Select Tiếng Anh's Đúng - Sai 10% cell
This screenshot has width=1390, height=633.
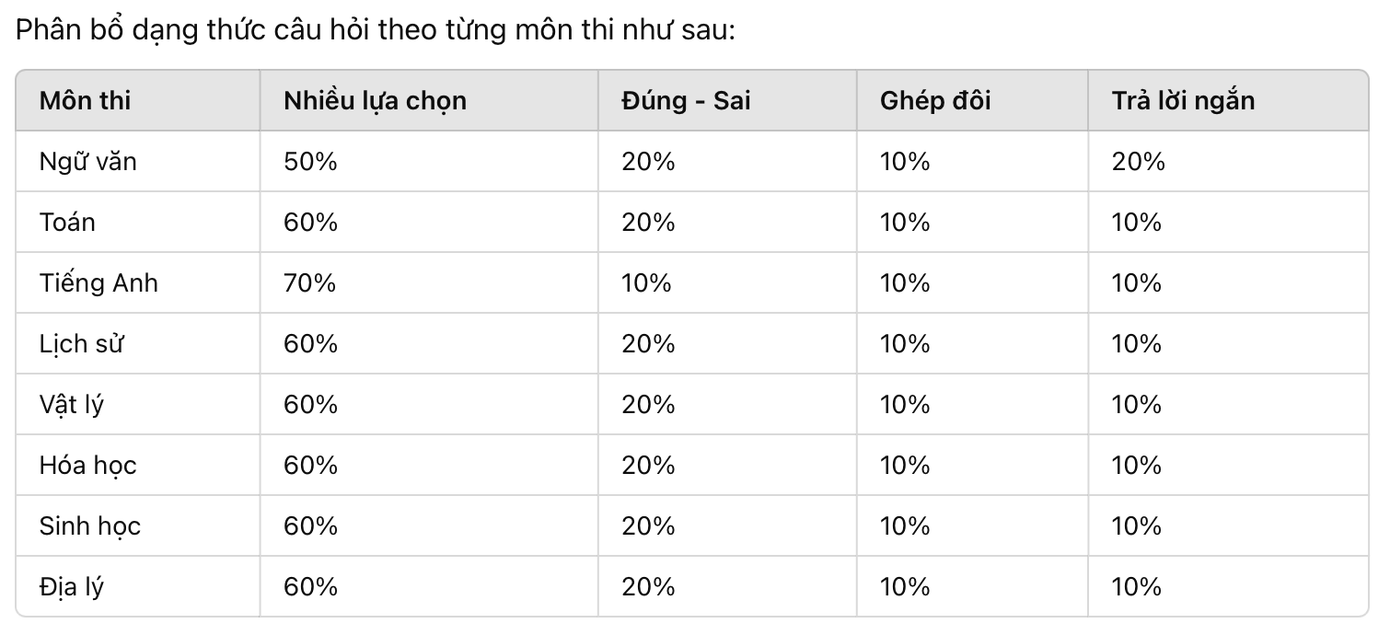click(647, 283)
